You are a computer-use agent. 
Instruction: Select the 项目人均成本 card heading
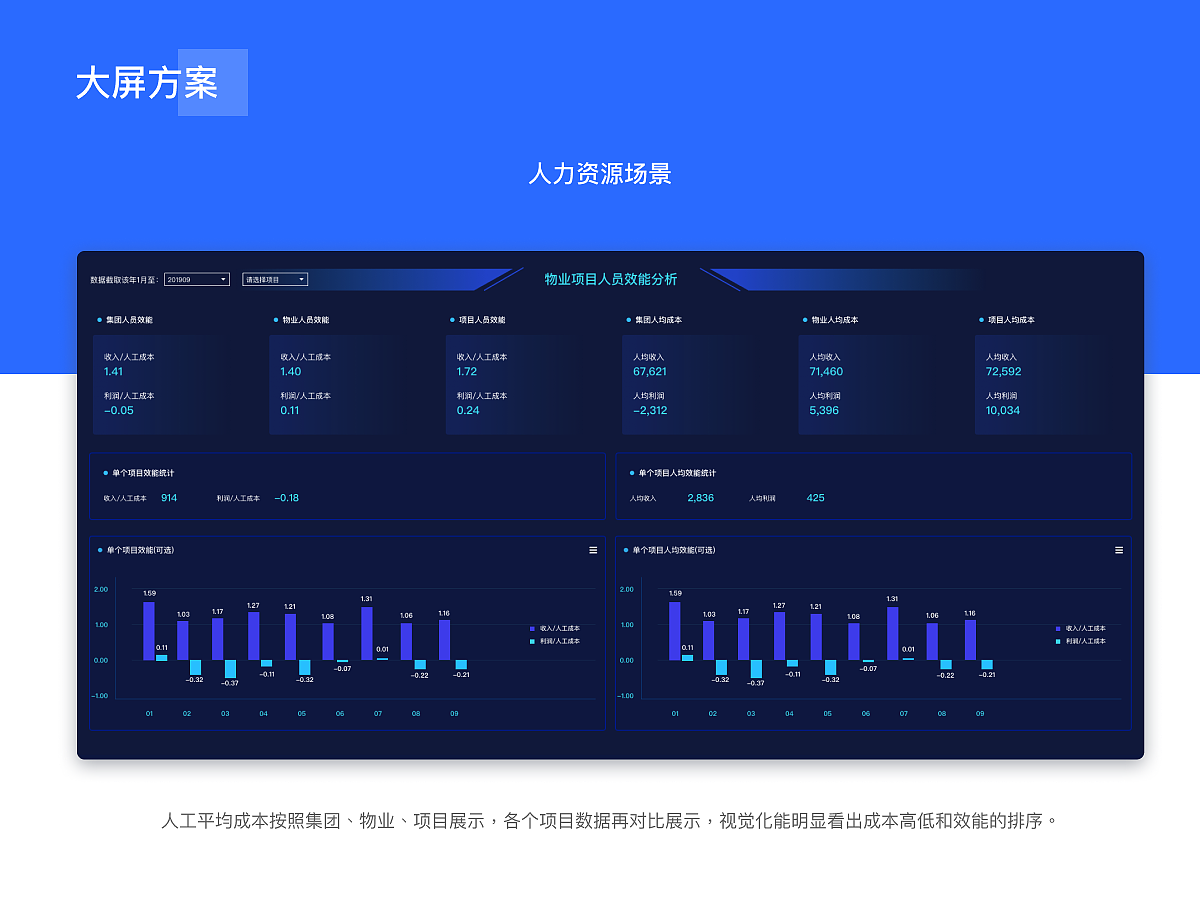1011,320
